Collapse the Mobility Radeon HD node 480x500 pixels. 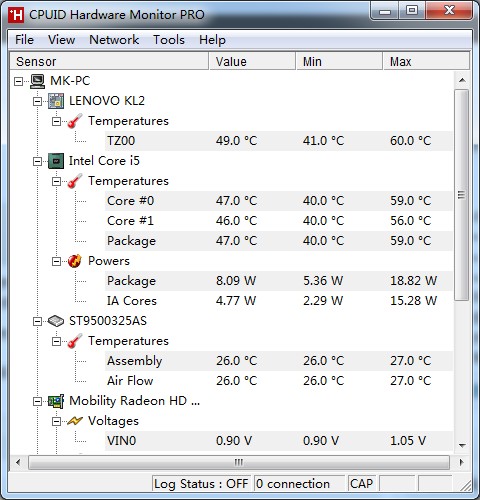[x=38, y=401]
